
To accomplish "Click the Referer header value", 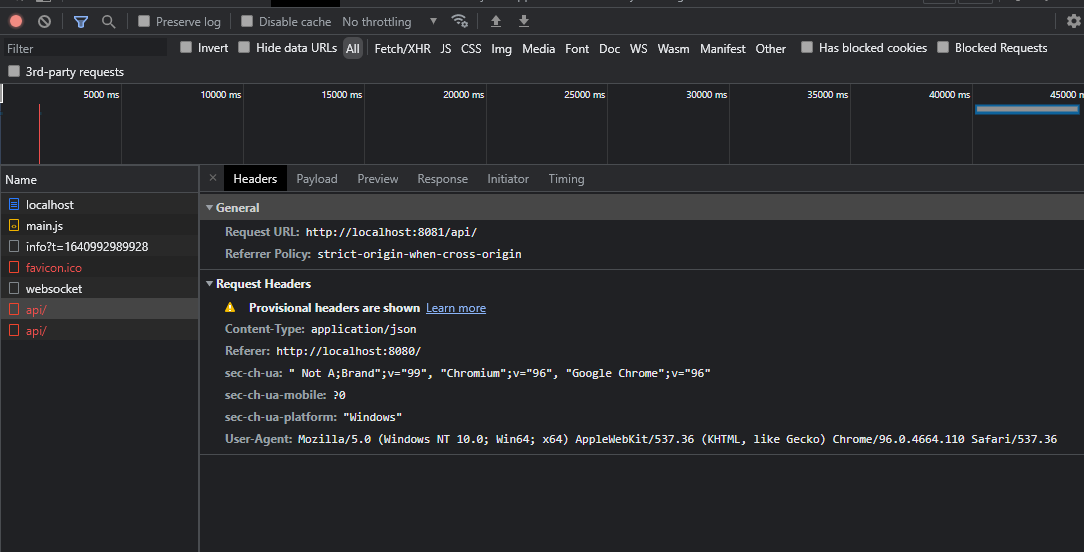I will (x=348, y=351).
